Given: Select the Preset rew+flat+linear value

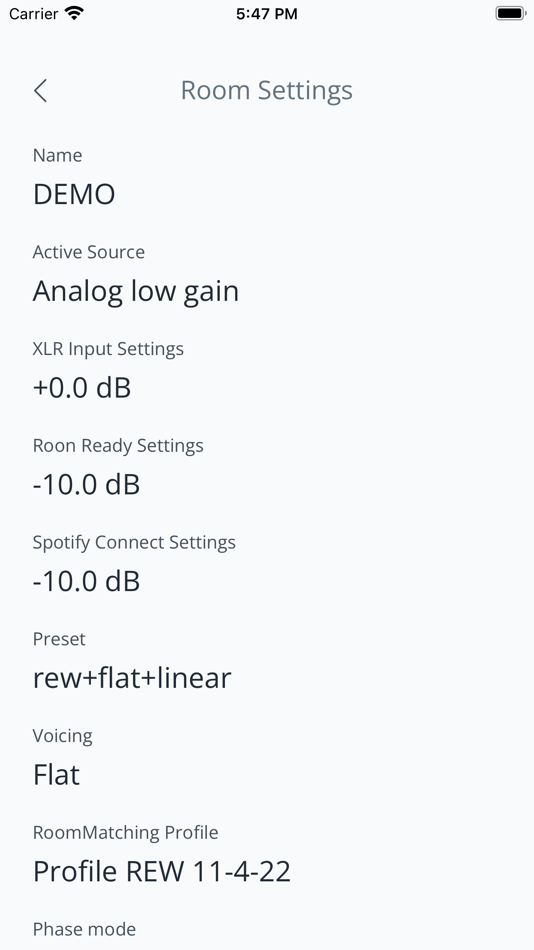Looking at the screenshot, I should coord(132,679).
